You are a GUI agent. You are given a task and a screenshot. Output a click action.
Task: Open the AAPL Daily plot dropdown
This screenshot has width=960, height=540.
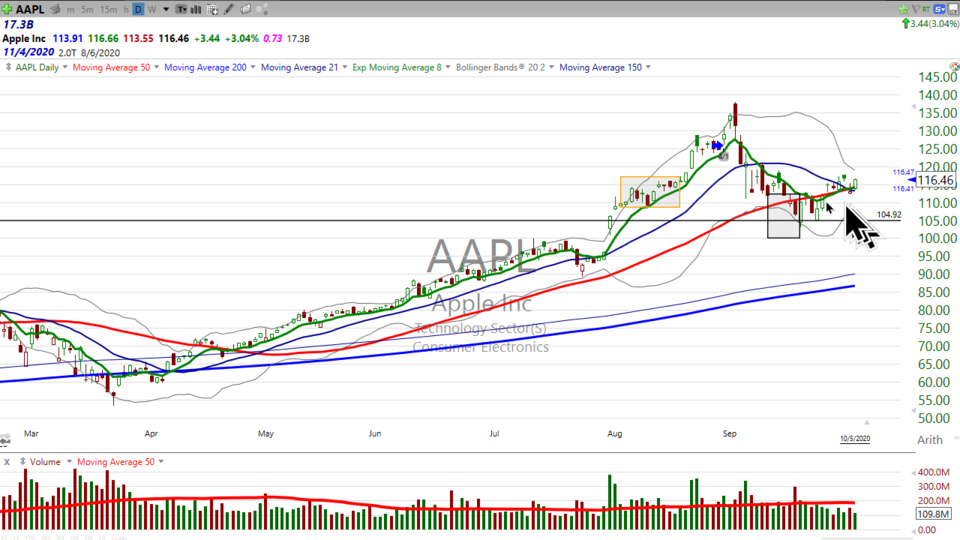[x=65, y=67]
